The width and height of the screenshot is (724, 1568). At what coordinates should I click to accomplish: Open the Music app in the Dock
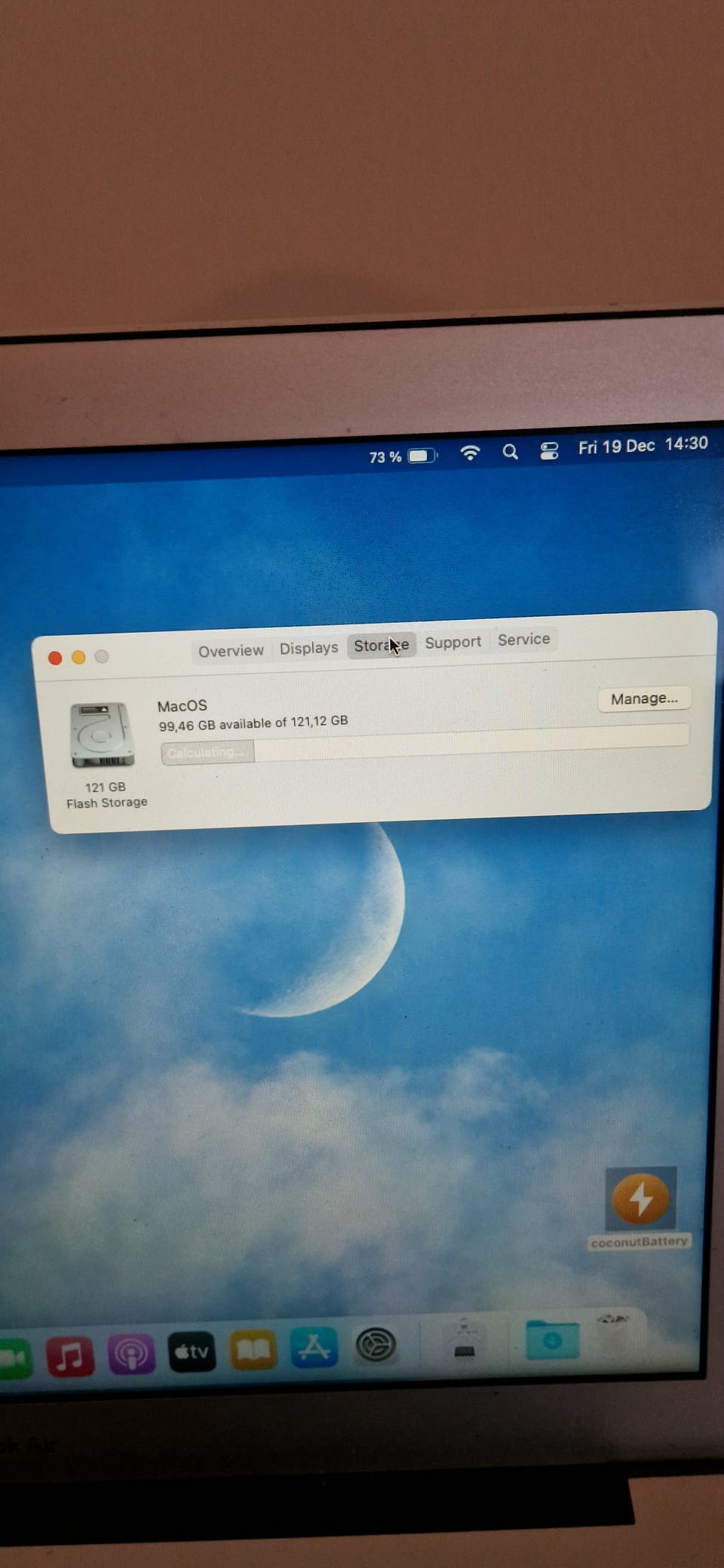pos(70,1355)
